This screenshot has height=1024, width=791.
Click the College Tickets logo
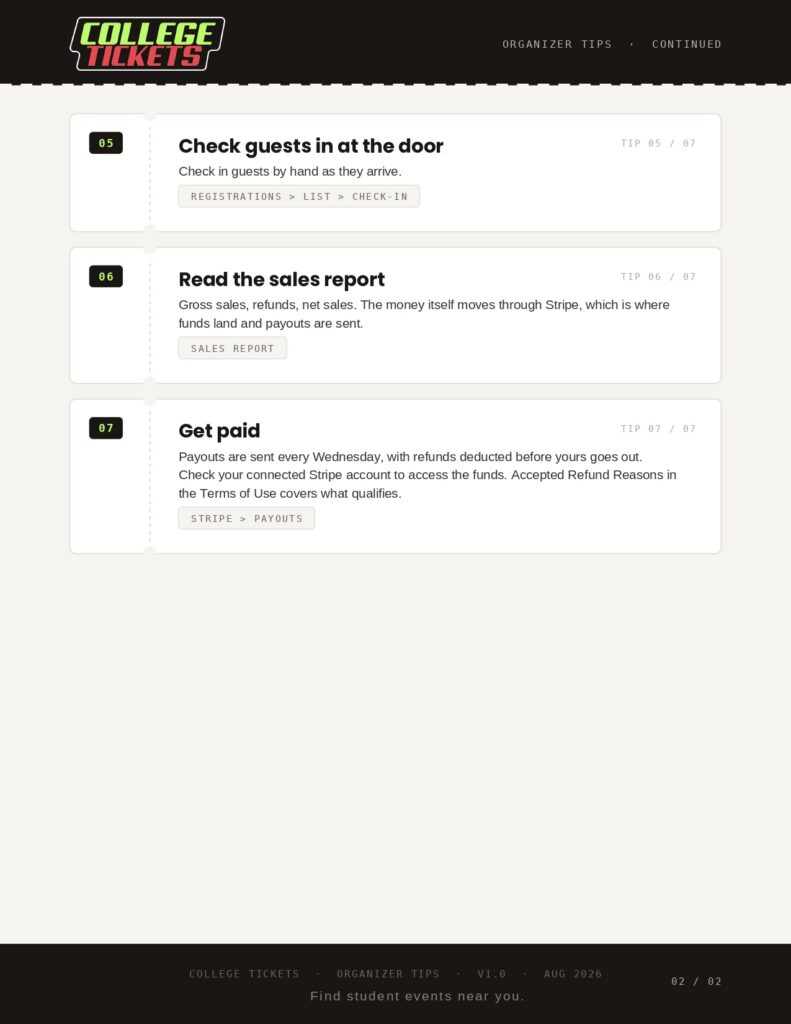pos(147,44)
